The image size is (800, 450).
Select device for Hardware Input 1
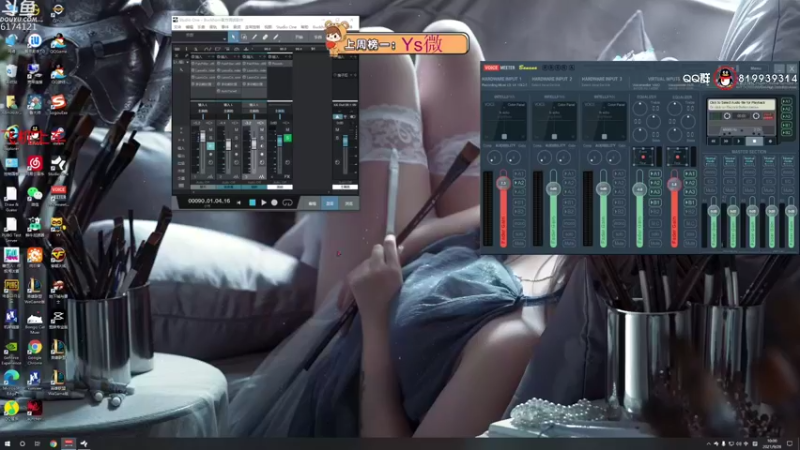click(x=504, y=85)
